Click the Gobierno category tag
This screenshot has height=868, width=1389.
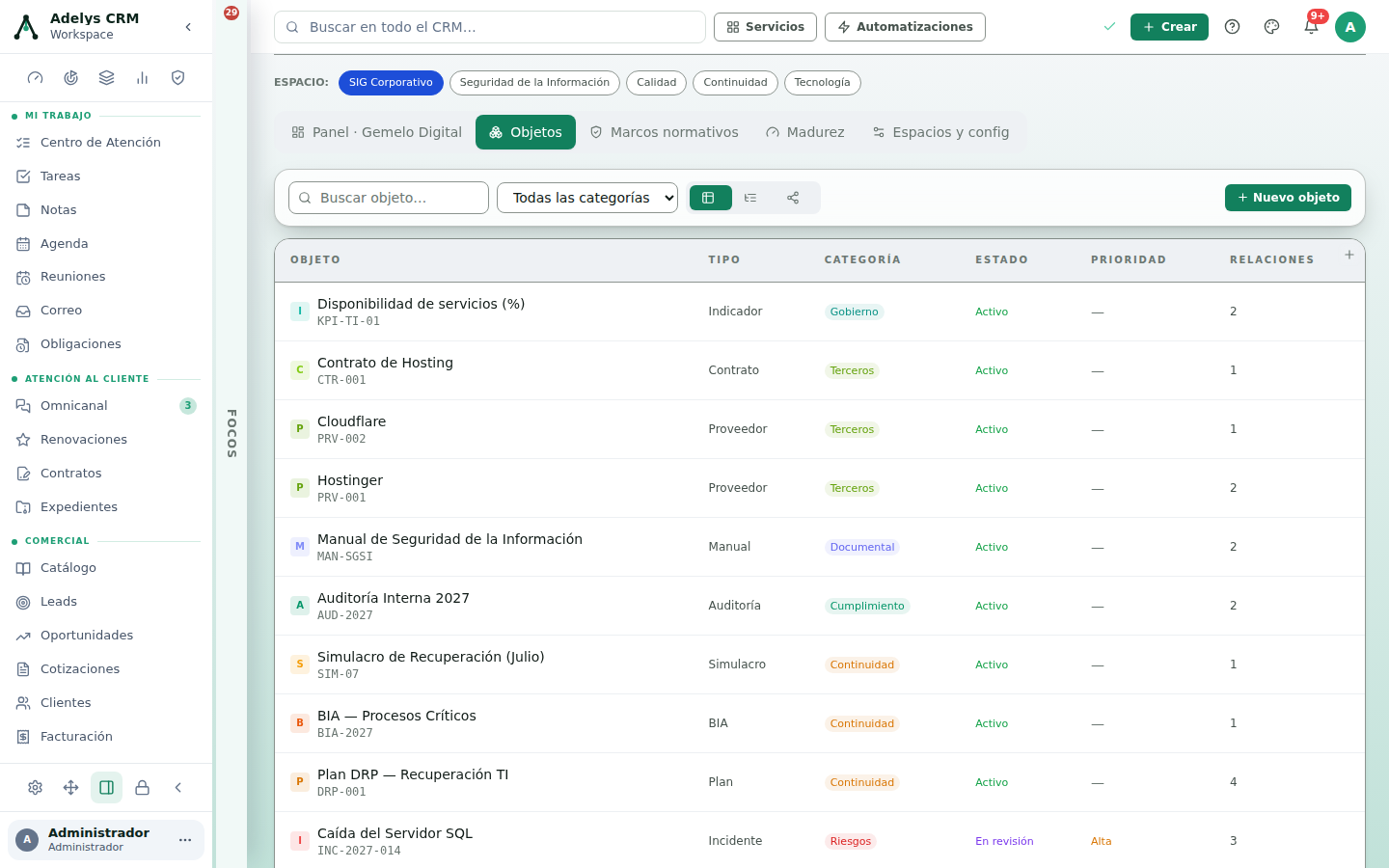point(855,312)
